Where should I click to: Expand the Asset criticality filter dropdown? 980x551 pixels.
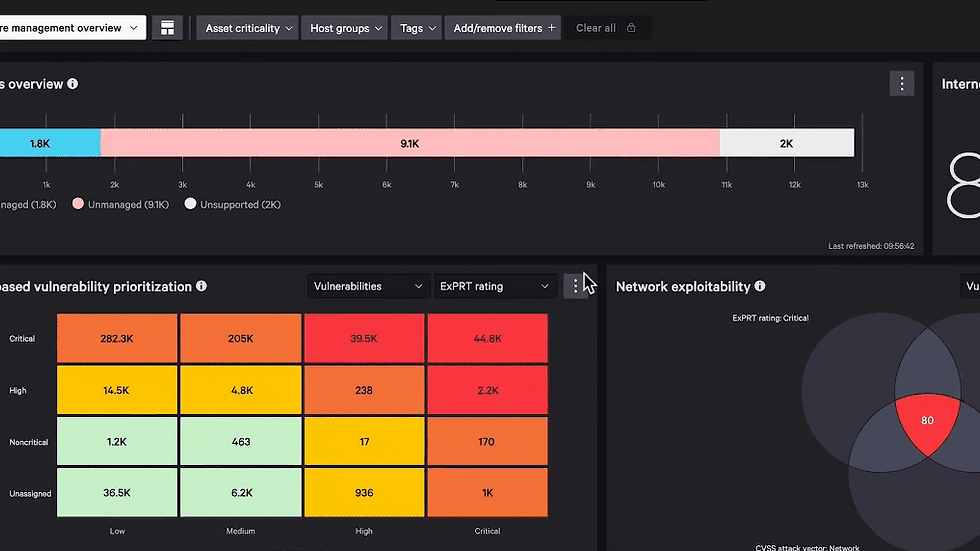point(248,28)
